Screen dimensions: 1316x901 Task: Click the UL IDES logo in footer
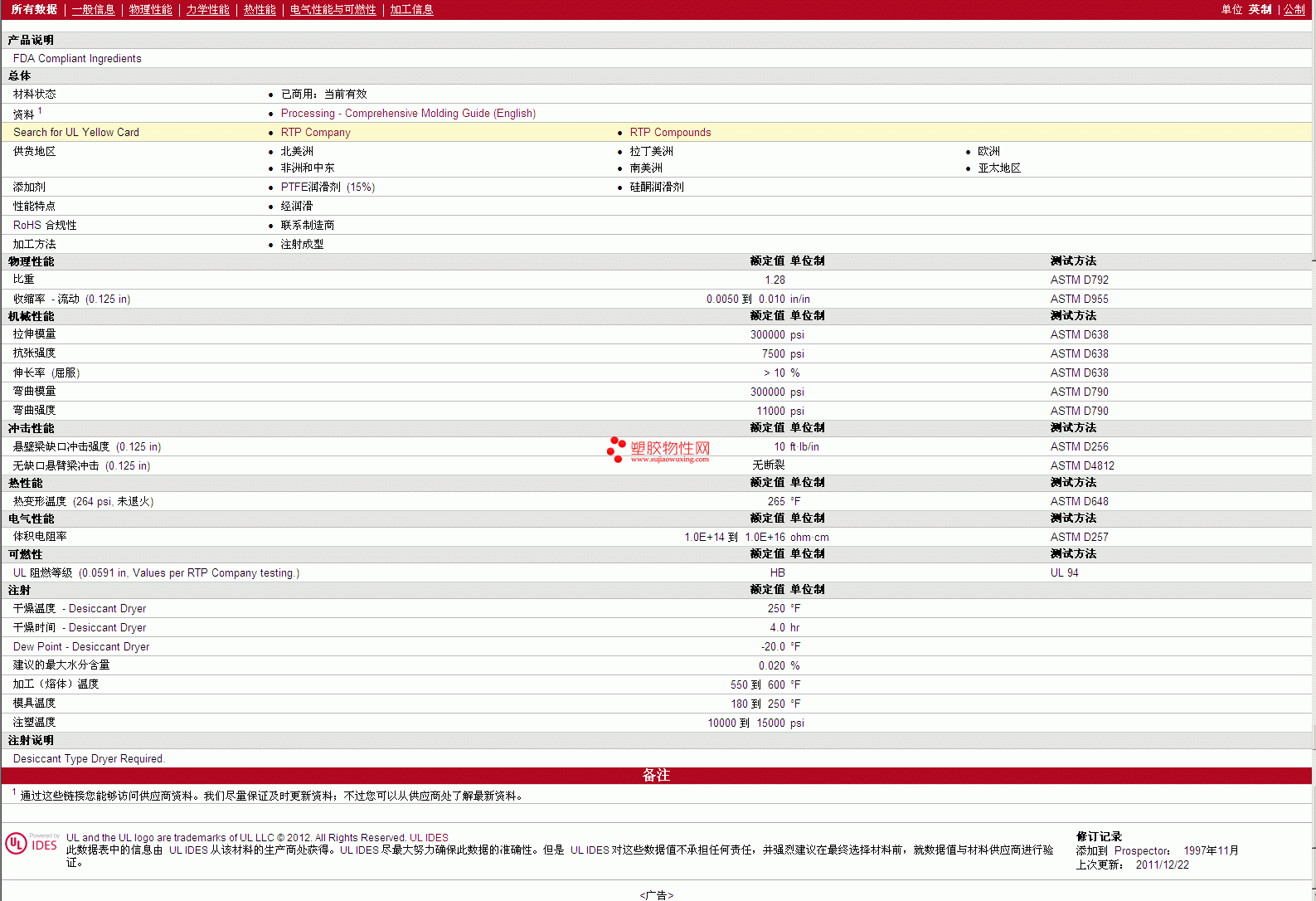pyautogui.click(x=32, y=844)
